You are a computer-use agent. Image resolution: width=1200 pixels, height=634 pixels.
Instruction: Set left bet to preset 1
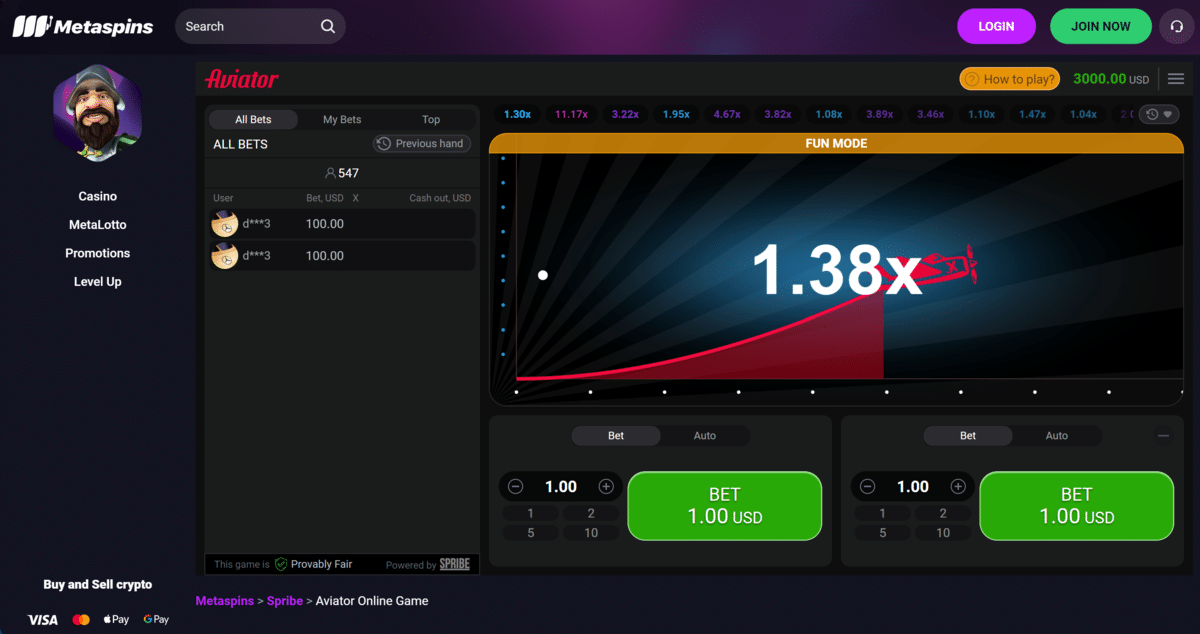click(x=531, y=514)
